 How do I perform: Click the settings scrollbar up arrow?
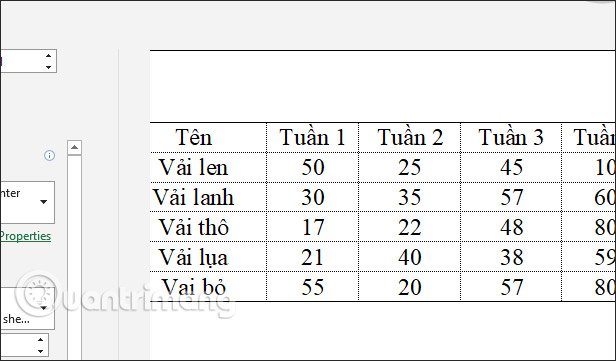tap(74, 148)
